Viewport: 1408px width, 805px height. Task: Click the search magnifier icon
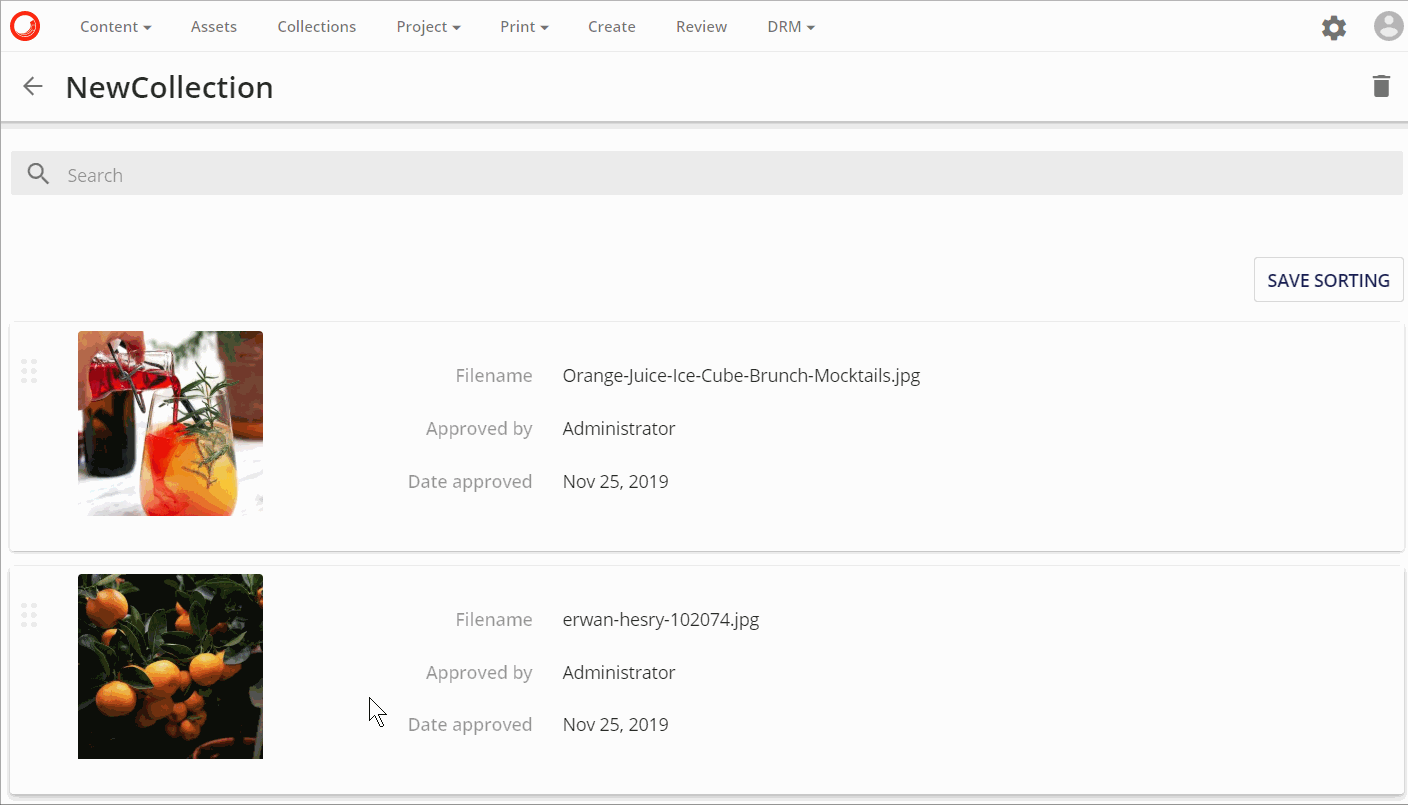click(x=38, y=173)
